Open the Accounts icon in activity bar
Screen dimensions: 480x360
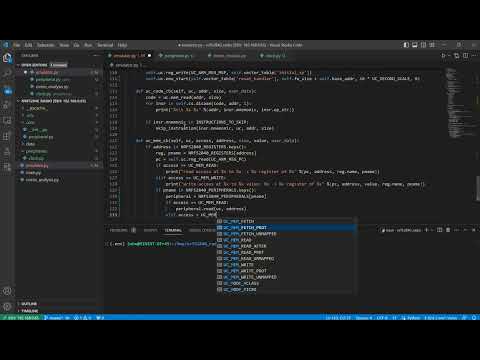[7, 291]
